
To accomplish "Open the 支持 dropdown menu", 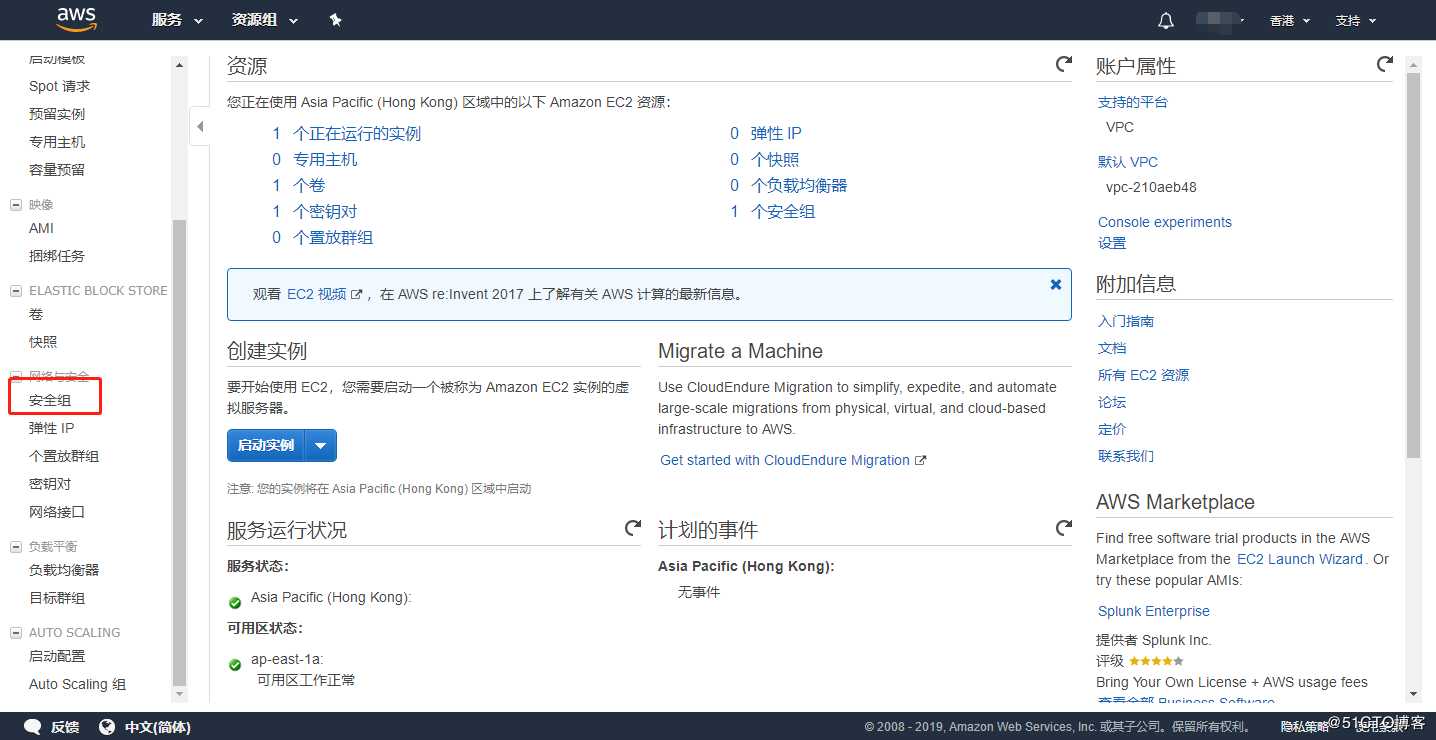I will [1356, 20].
